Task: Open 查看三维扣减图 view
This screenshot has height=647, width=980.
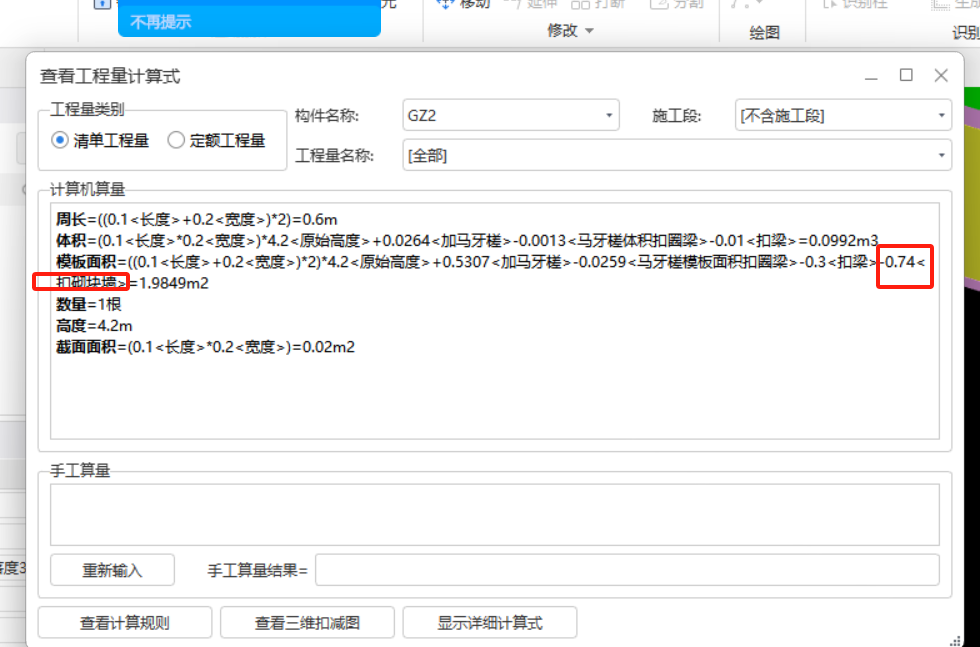Action: coord(307,623)
